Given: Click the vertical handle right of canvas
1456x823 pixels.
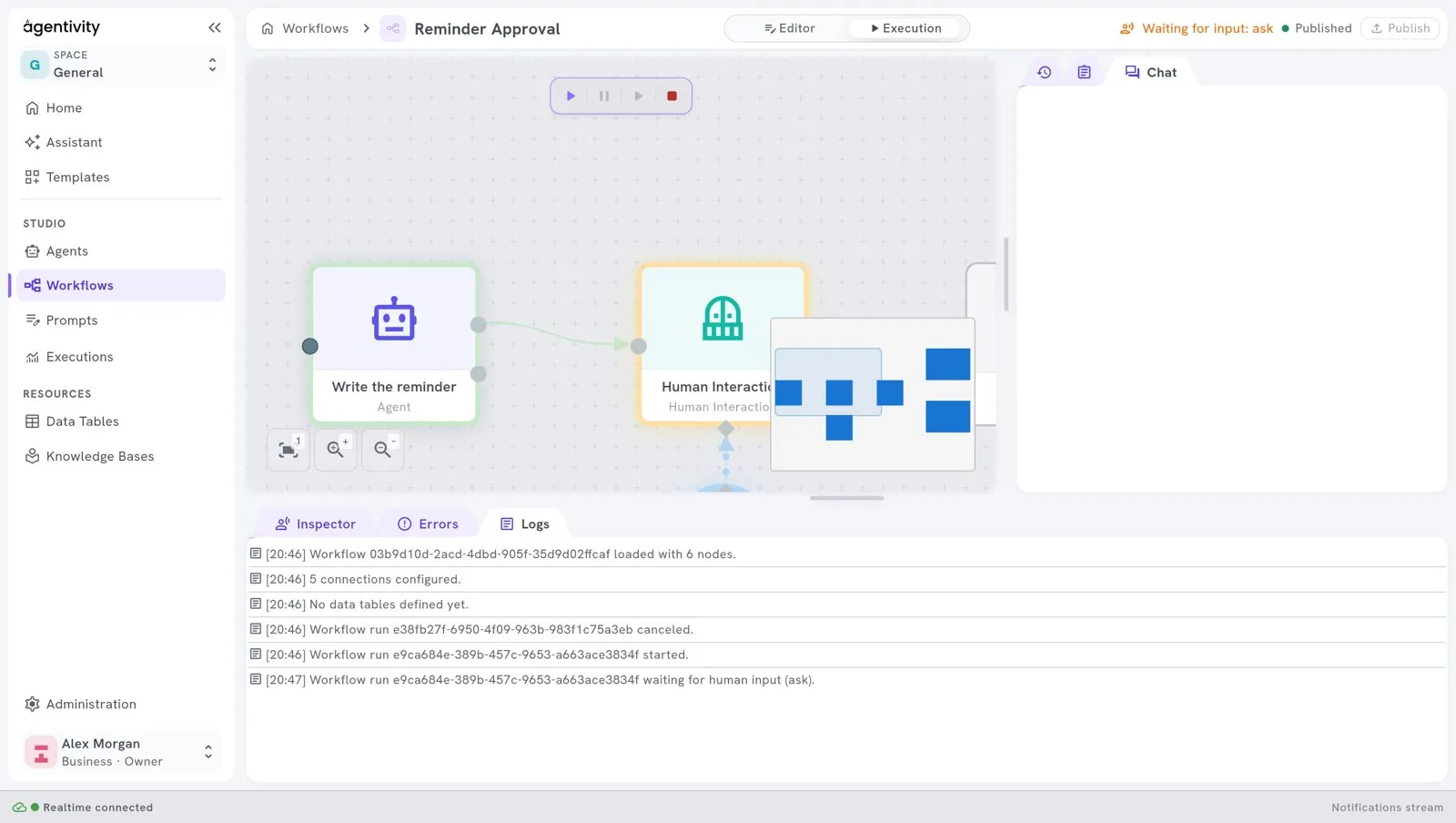Looking at the screenshot, I should coord(1006,275).
